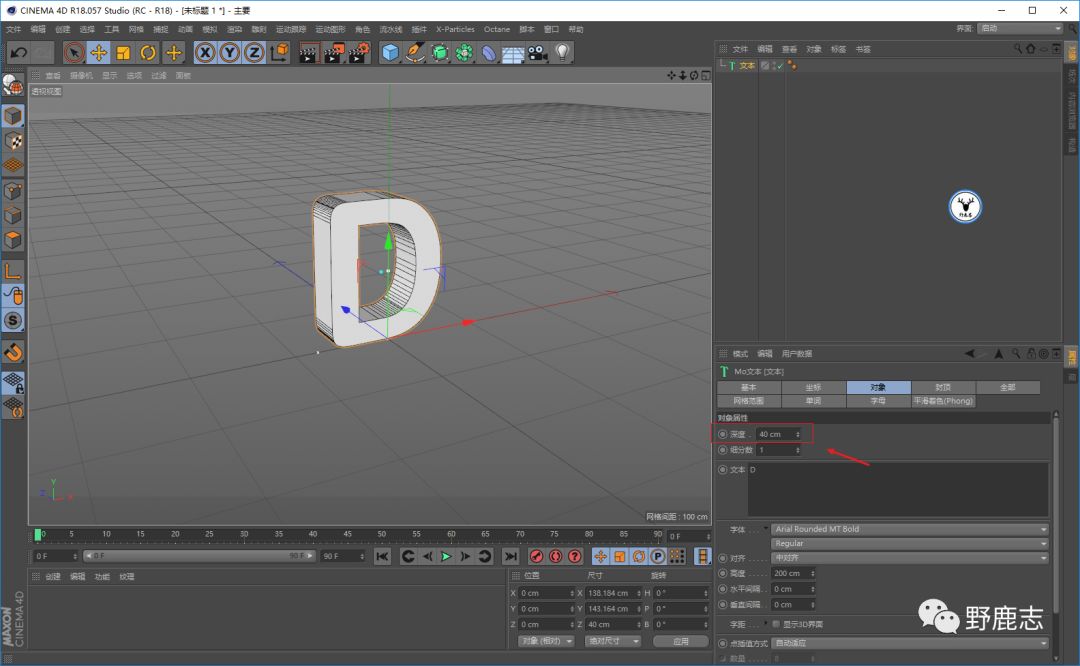Click the 应用 apply button
Image resolution: width=1080 pixels, height=666 pixels.
(x=680, y=641)
